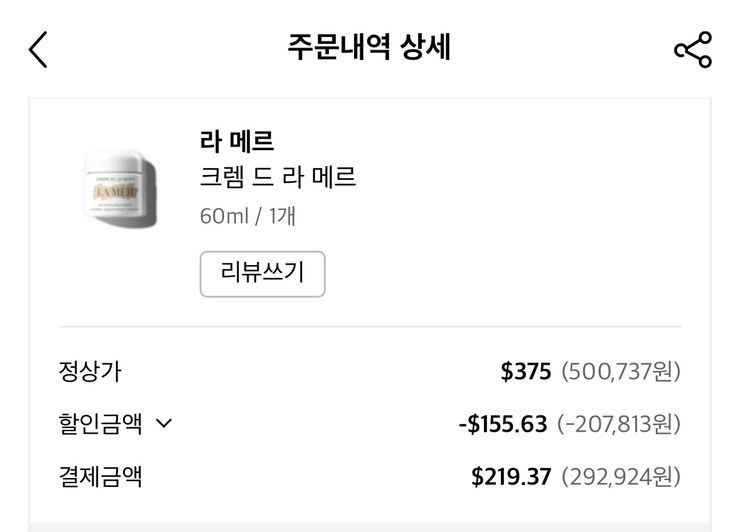Tap the (-207,813원) discount in won
740x532 pixels.
pyautogui.click(x=619, y=424)
